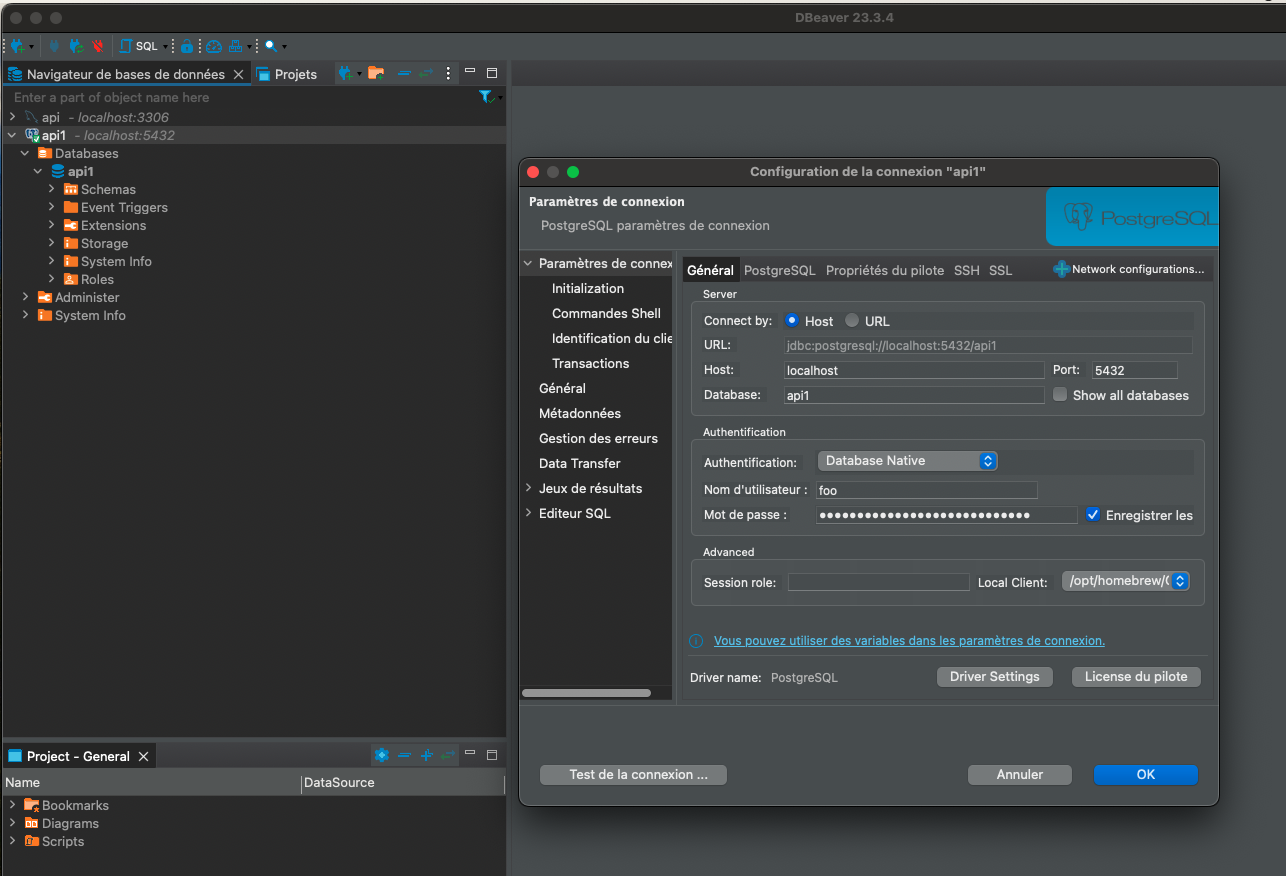
Task: Enable the Show all databases checkbox
Action: tap(1060, 395)
